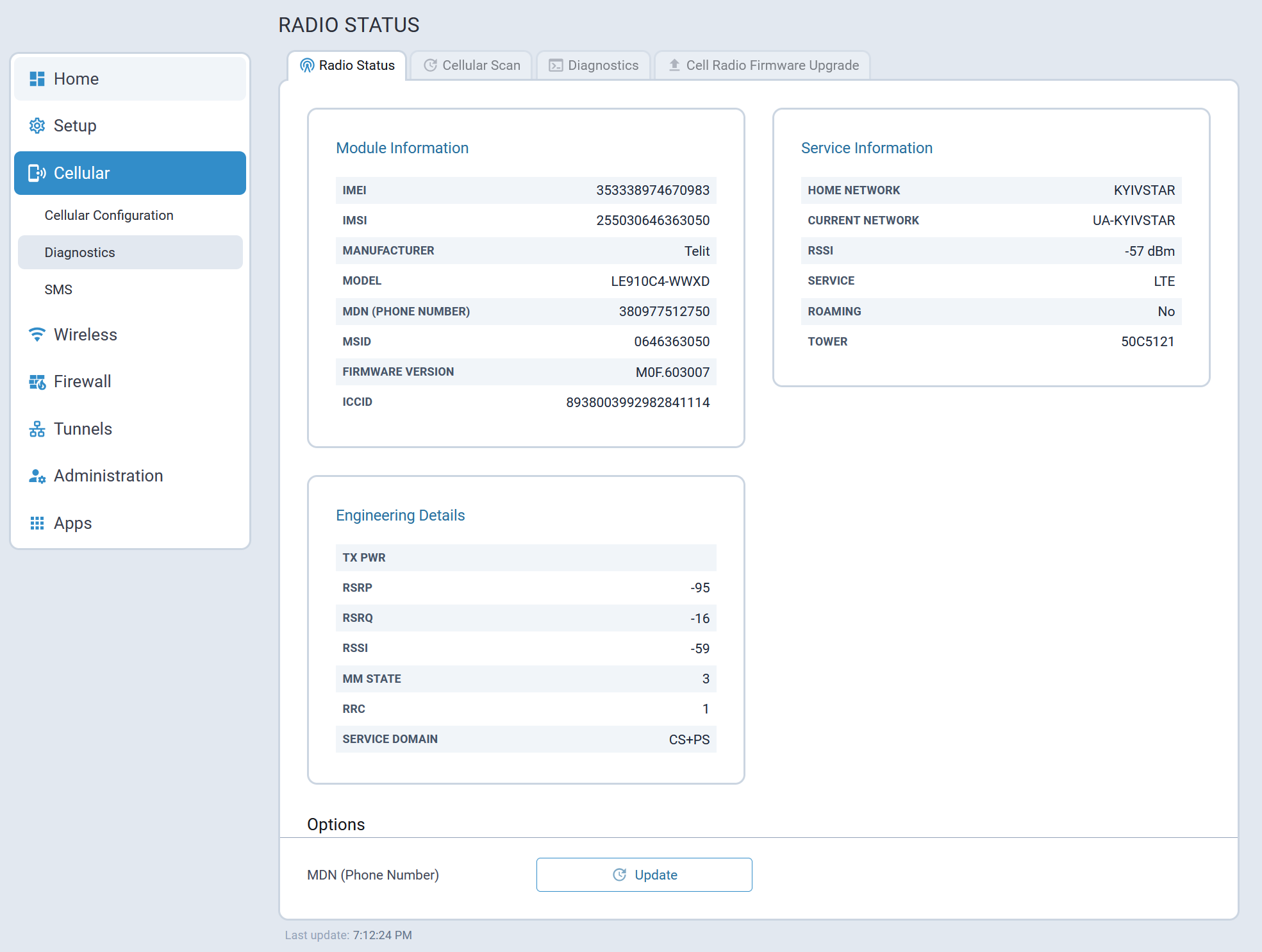Click the Firewall brick icon

pos(37,382)
